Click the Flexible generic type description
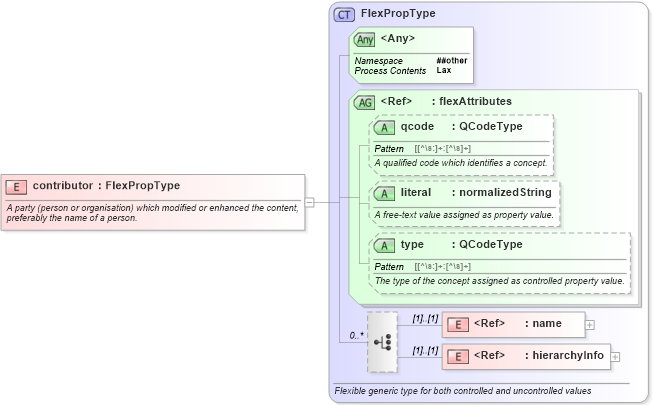The height and width of the screenshot is (405, 653). point(463,391)
